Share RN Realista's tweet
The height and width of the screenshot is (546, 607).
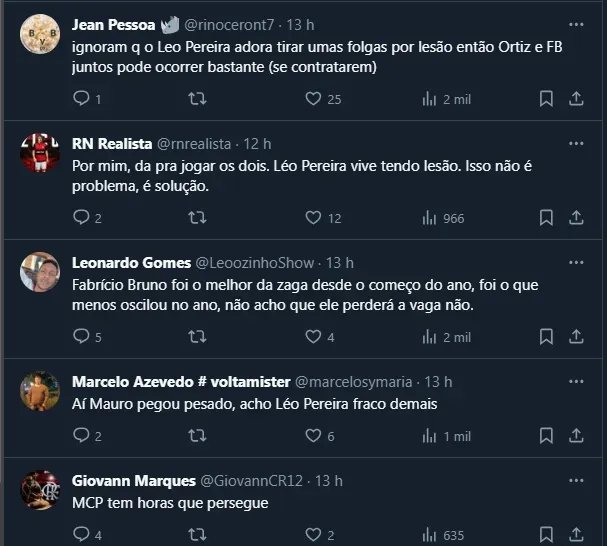576,217
